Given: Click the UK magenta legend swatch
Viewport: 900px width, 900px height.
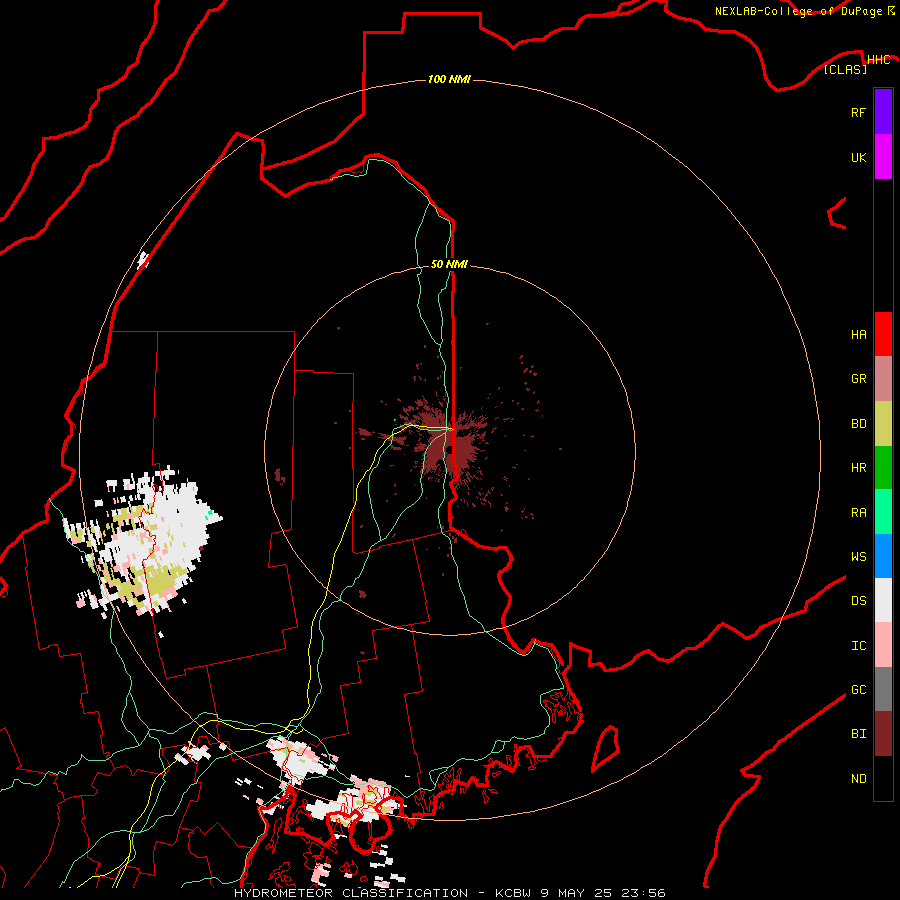Looking at the screenshot, I should pos(883,157).
